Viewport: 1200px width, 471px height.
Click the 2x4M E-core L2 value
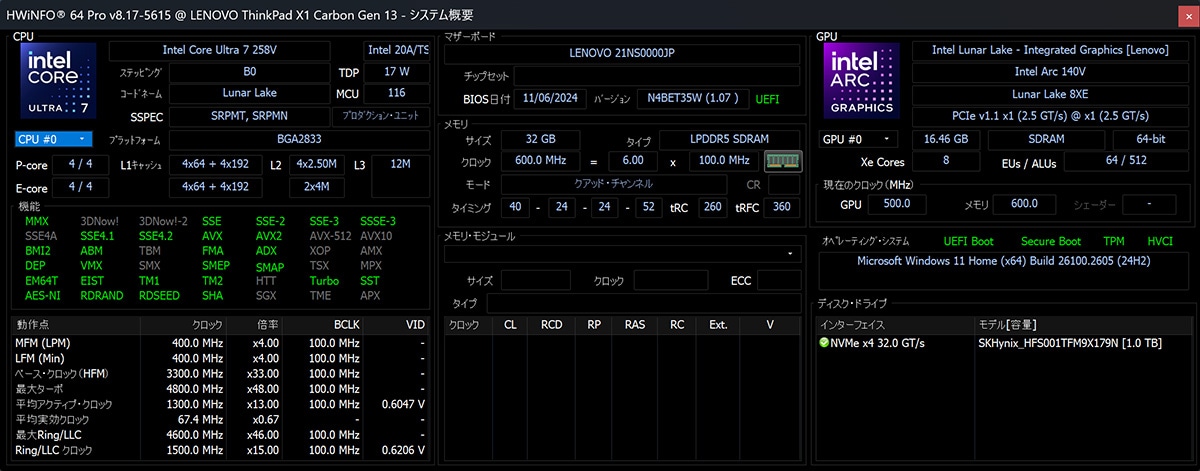point(316,186)
